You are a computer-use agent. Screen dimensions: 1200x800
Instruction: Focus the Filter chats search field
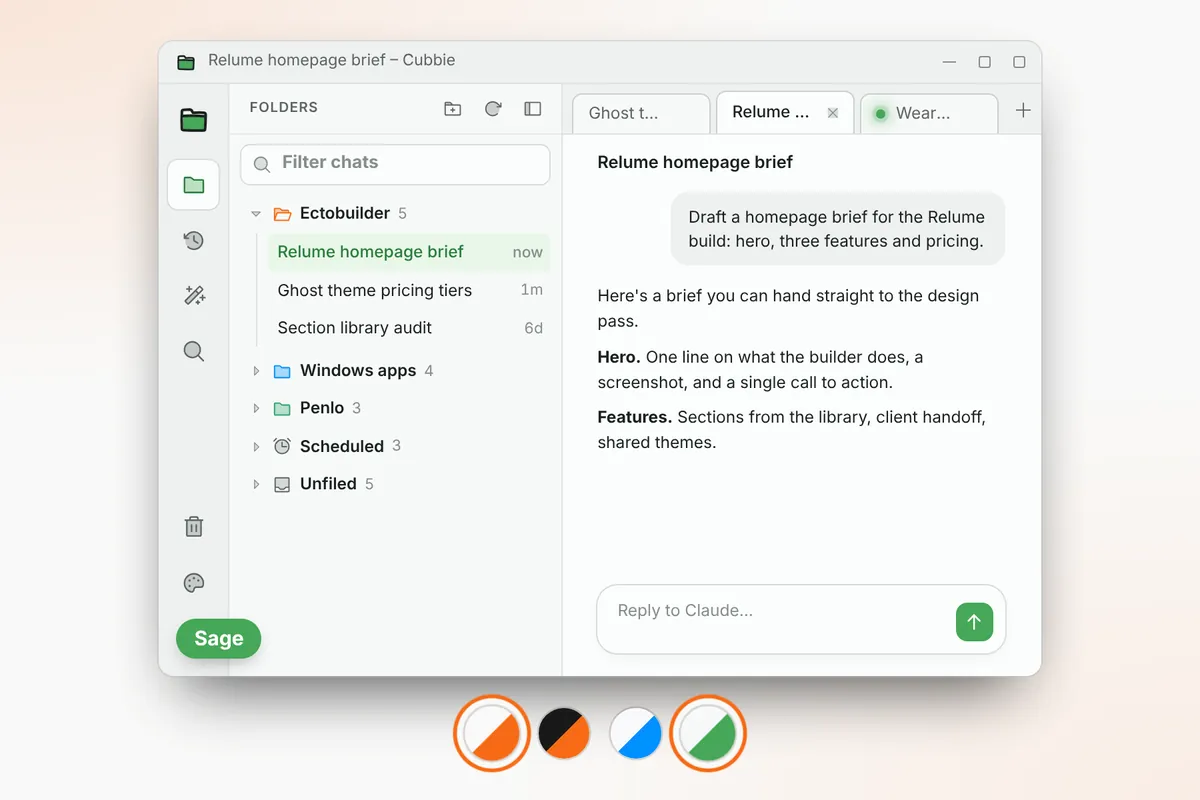tap(395, 164)
